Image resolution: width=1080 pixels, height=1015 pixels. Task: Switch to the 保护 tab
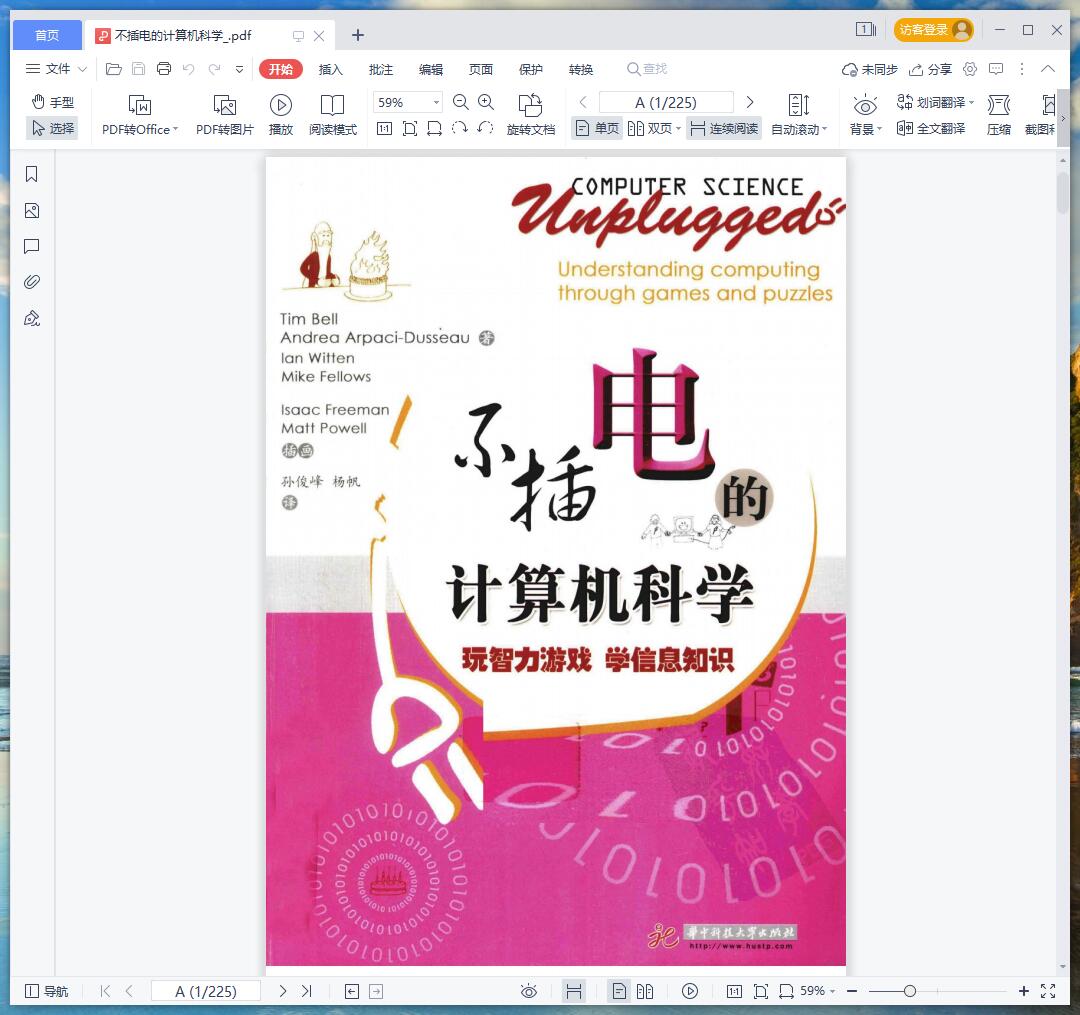click(530, 70)
